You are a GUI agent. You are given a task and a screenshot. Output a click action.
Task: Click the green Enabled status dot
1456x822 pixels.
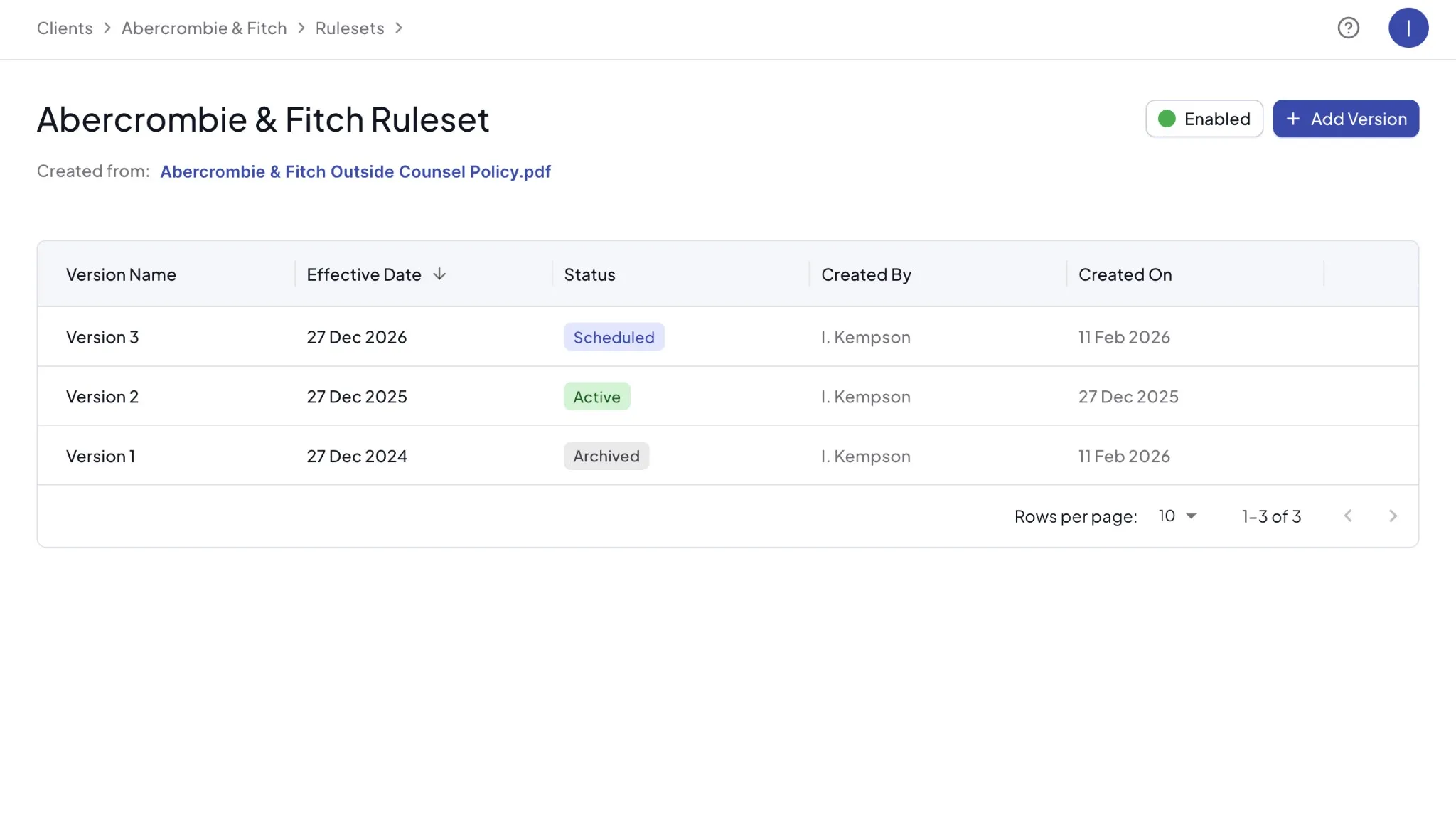point(1167,119)
